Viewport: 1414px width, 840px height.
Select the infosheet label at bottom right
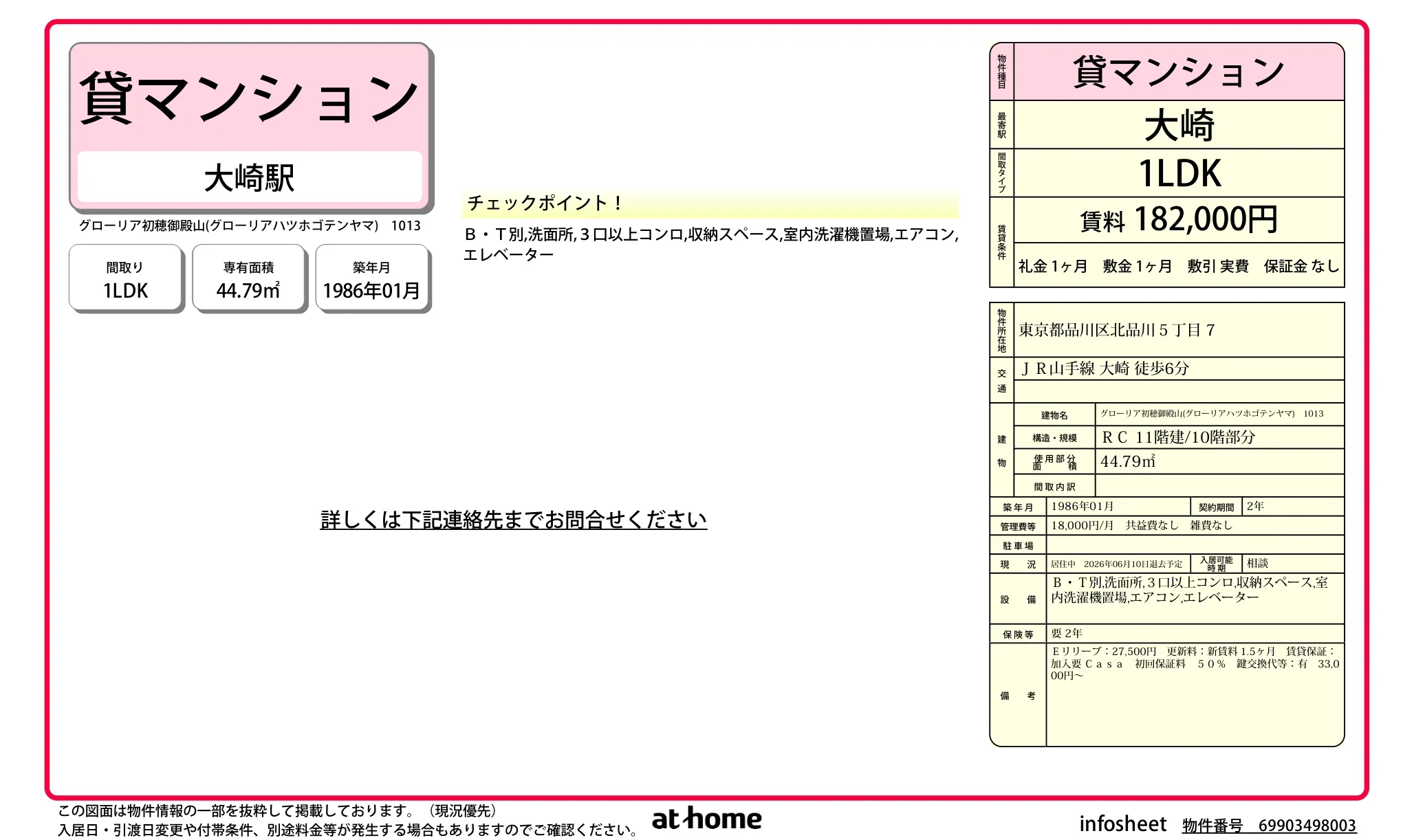[1122, 823]
